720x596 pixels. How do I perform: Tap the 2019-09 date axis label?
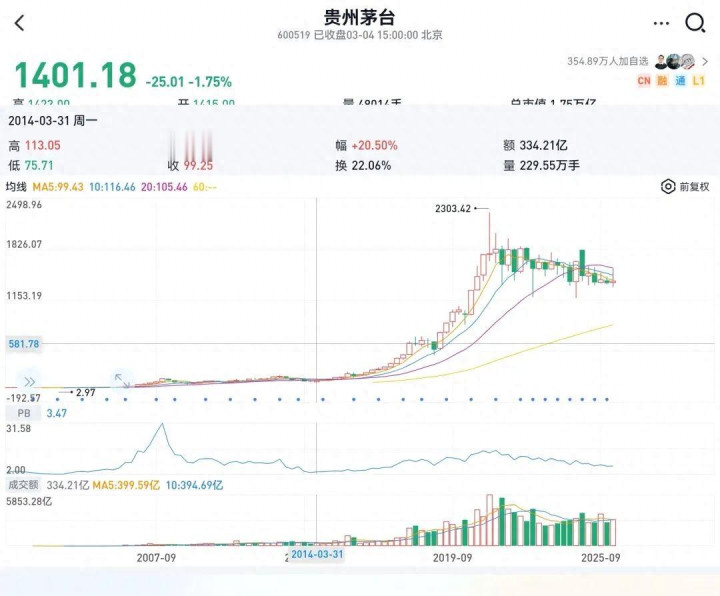click(452, 557)
